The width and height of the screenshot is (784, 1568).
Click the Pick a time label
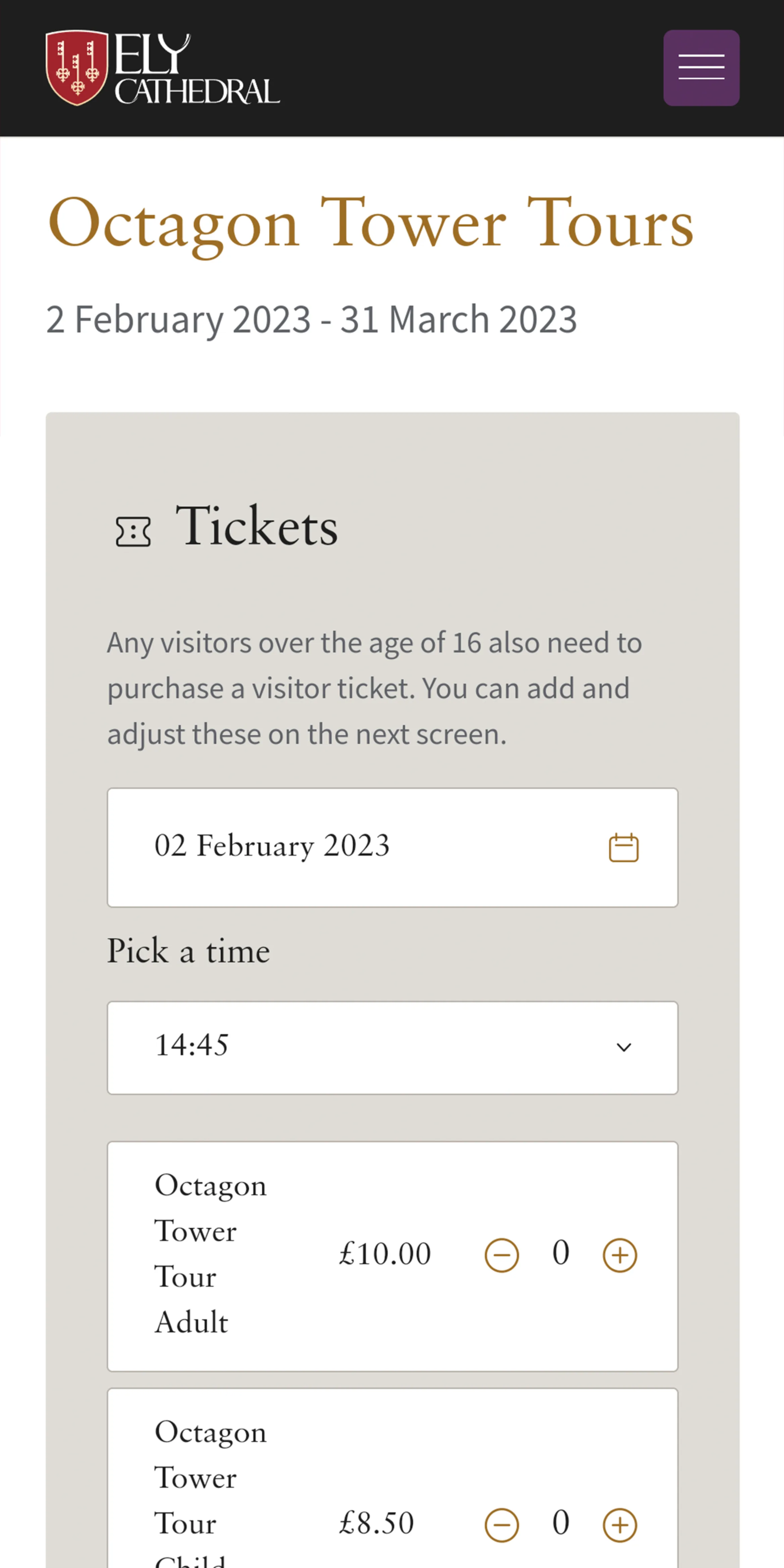[x=188, y=951]
